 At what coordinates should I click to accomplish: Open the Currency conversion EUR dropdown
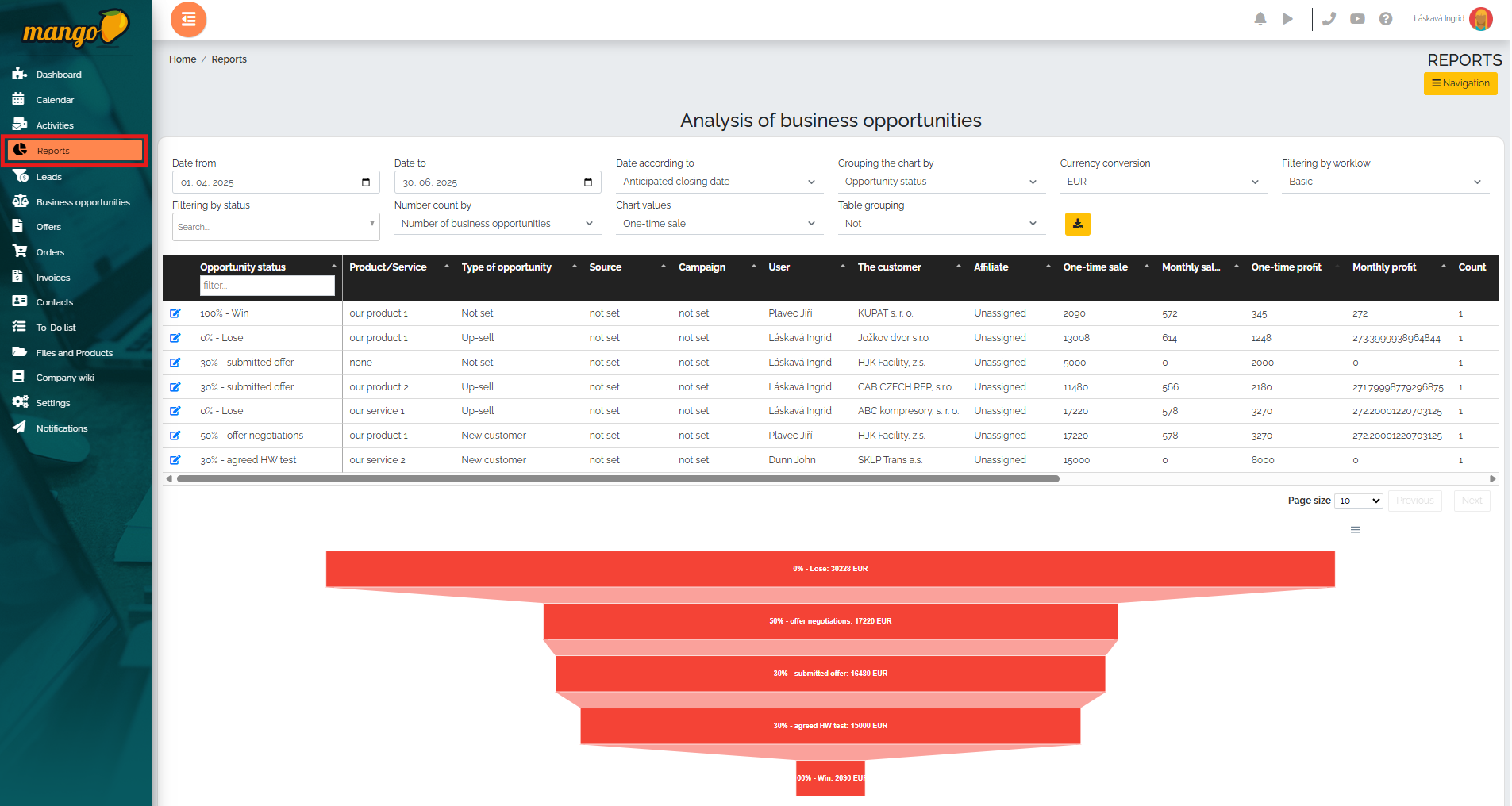pyautogui.click(x=1162, y=182)
